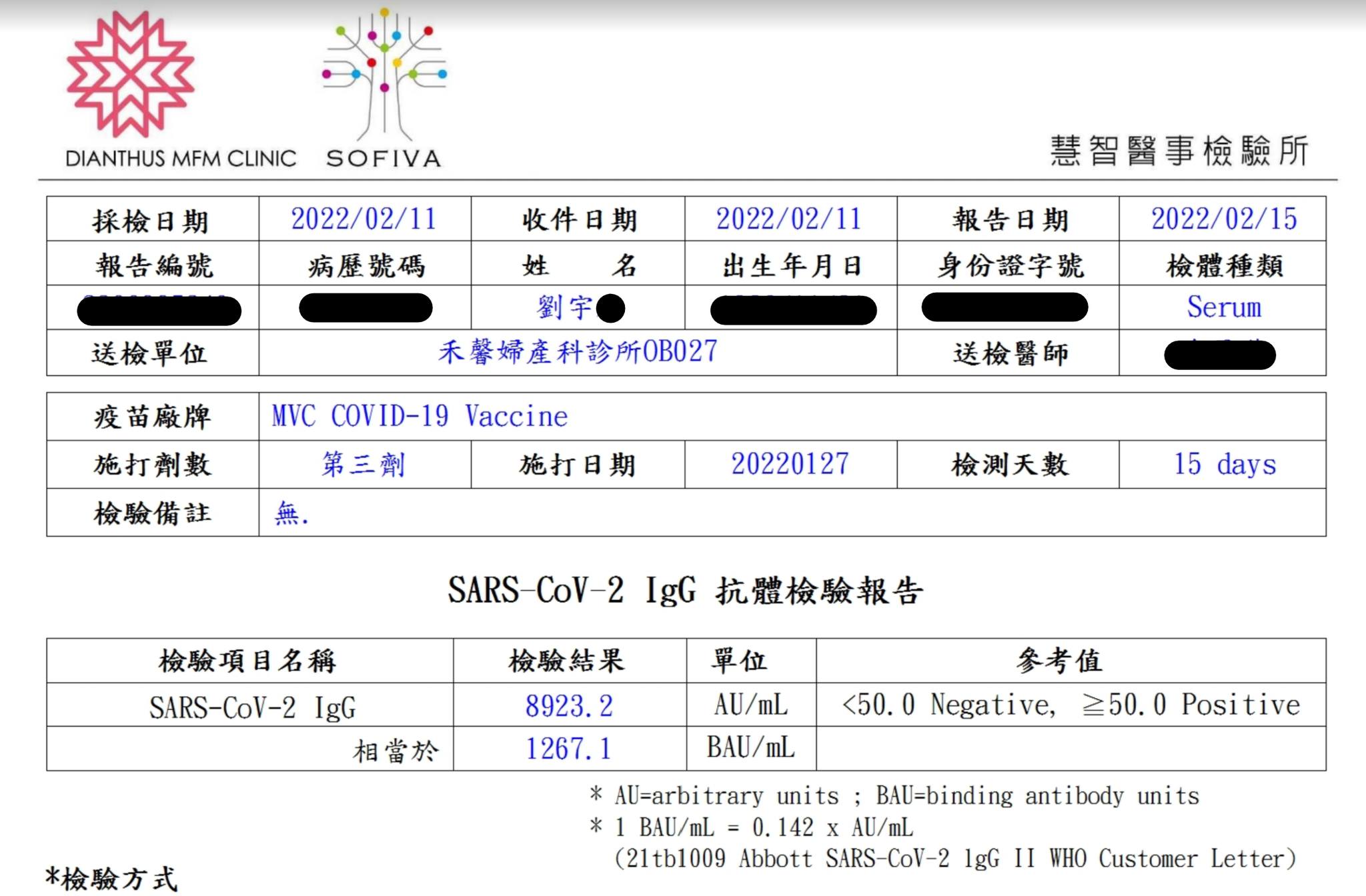Click the 檢測天數 label cell

click(1008, 465)
